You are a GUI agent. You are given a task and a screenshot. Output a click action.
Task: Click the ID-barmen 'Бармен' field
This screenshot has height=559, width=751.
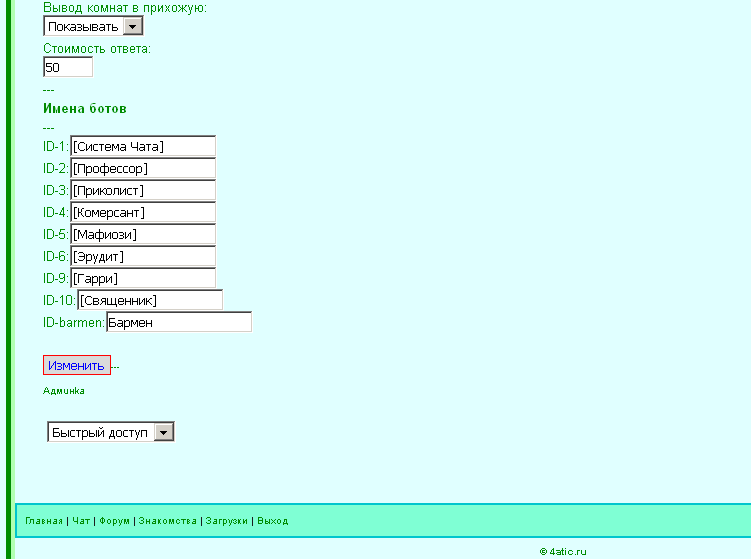click(178, 323)
